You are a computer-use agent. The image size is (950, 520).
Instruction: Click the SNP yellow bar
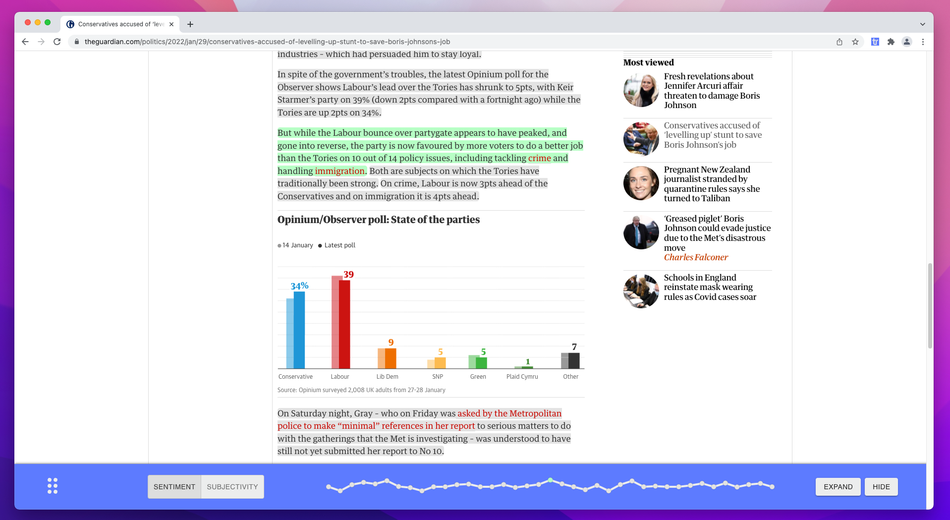[x=440, y=362]
